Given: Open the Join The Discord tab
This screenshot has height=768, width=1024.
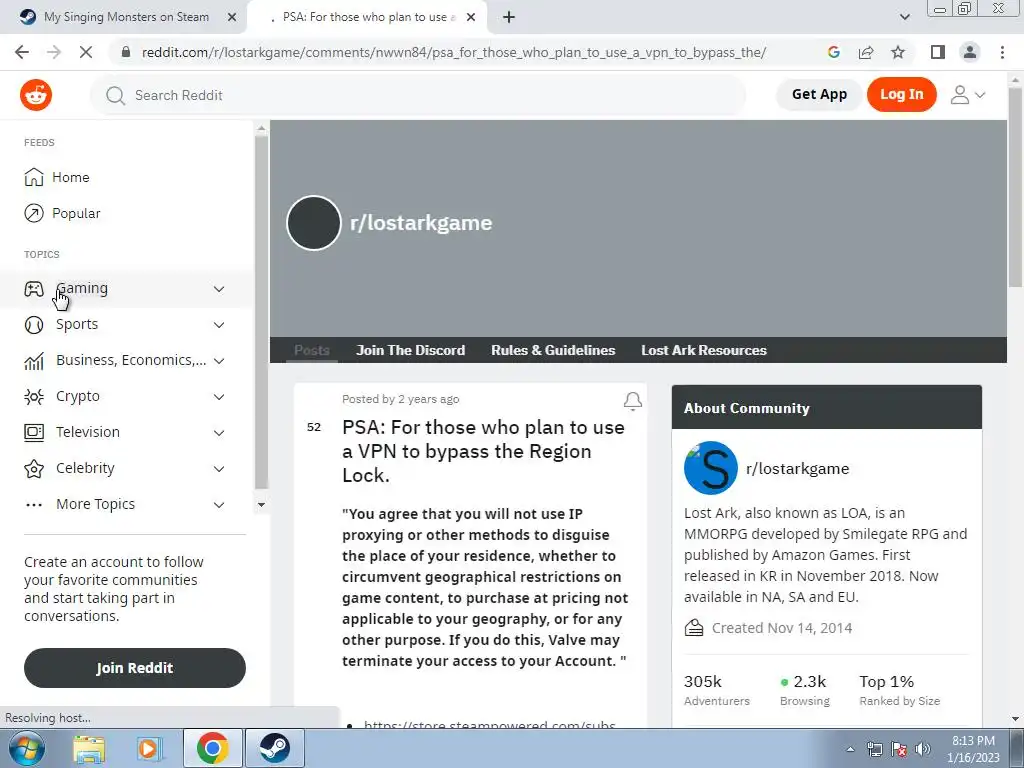Looking at the screenshot, I should (410, 350).
